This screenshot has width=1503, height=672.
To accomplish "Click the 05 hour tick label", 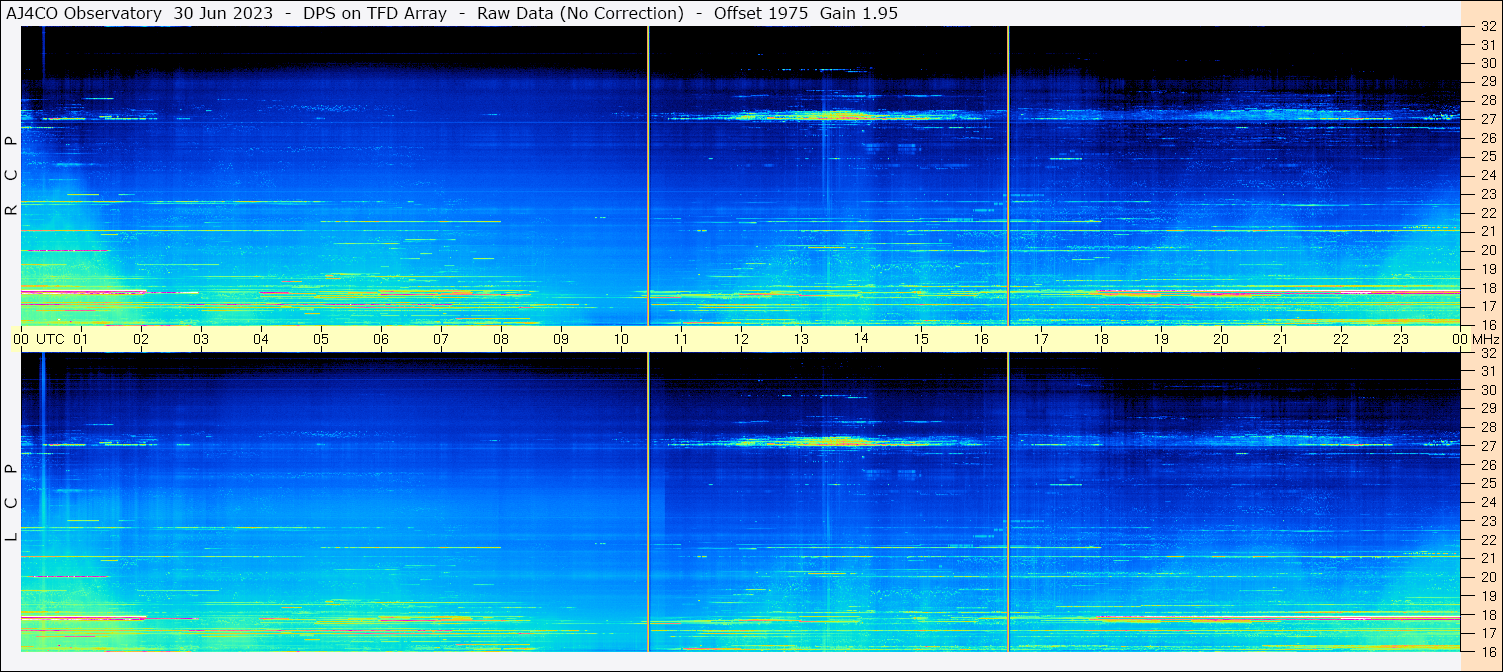I will 321,339.
